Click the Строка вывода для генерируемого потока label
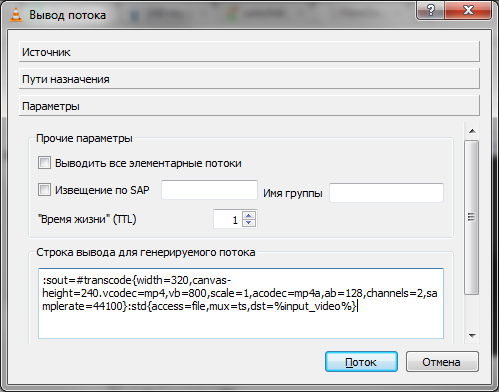This screenshot has width=499, height=392. pyautogui.click(x=146, y=252)
